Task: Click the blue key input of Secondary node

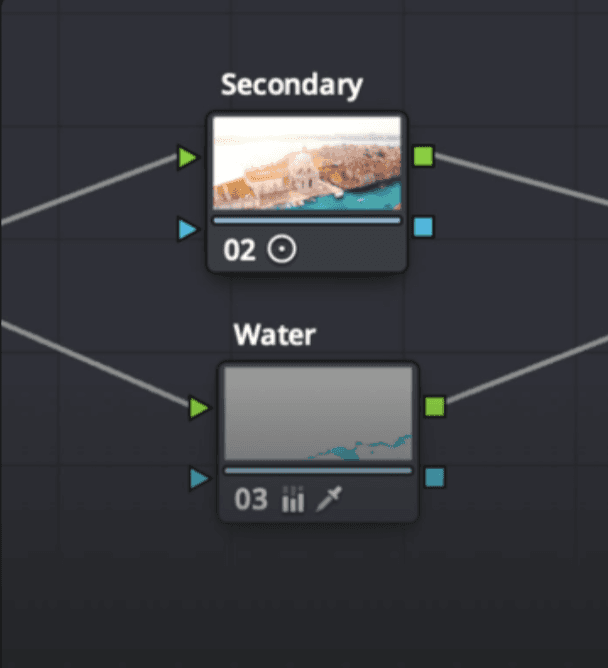Action: (x=187, y=229)
